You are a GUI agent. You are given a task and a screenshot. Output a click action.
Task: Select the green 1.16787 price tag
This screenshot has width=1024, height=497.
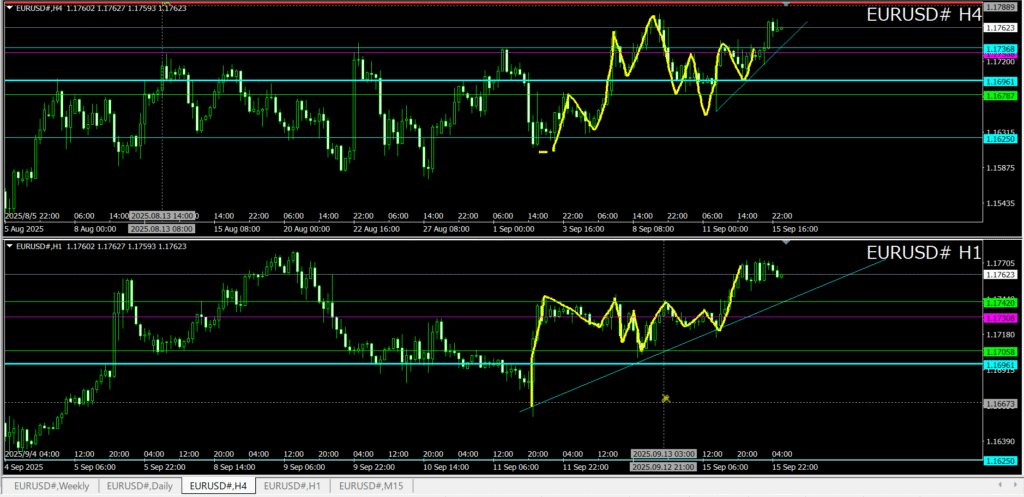pos(1001,95)
